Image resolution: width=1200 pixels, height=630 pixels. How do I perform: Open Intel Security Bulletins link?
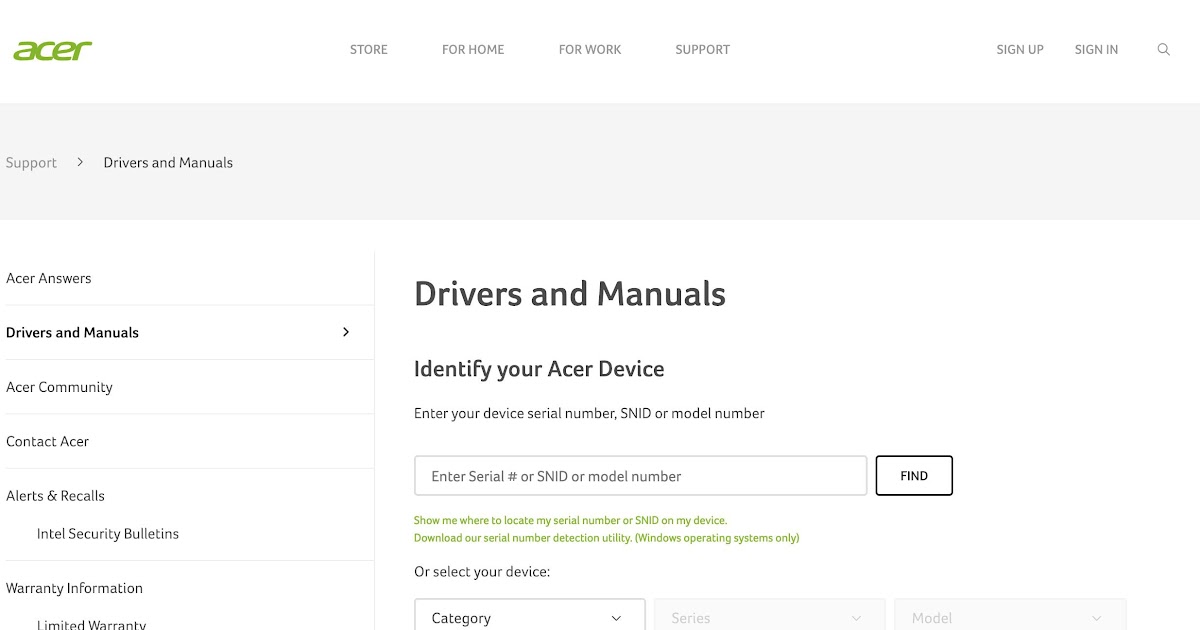click(108, 534)
